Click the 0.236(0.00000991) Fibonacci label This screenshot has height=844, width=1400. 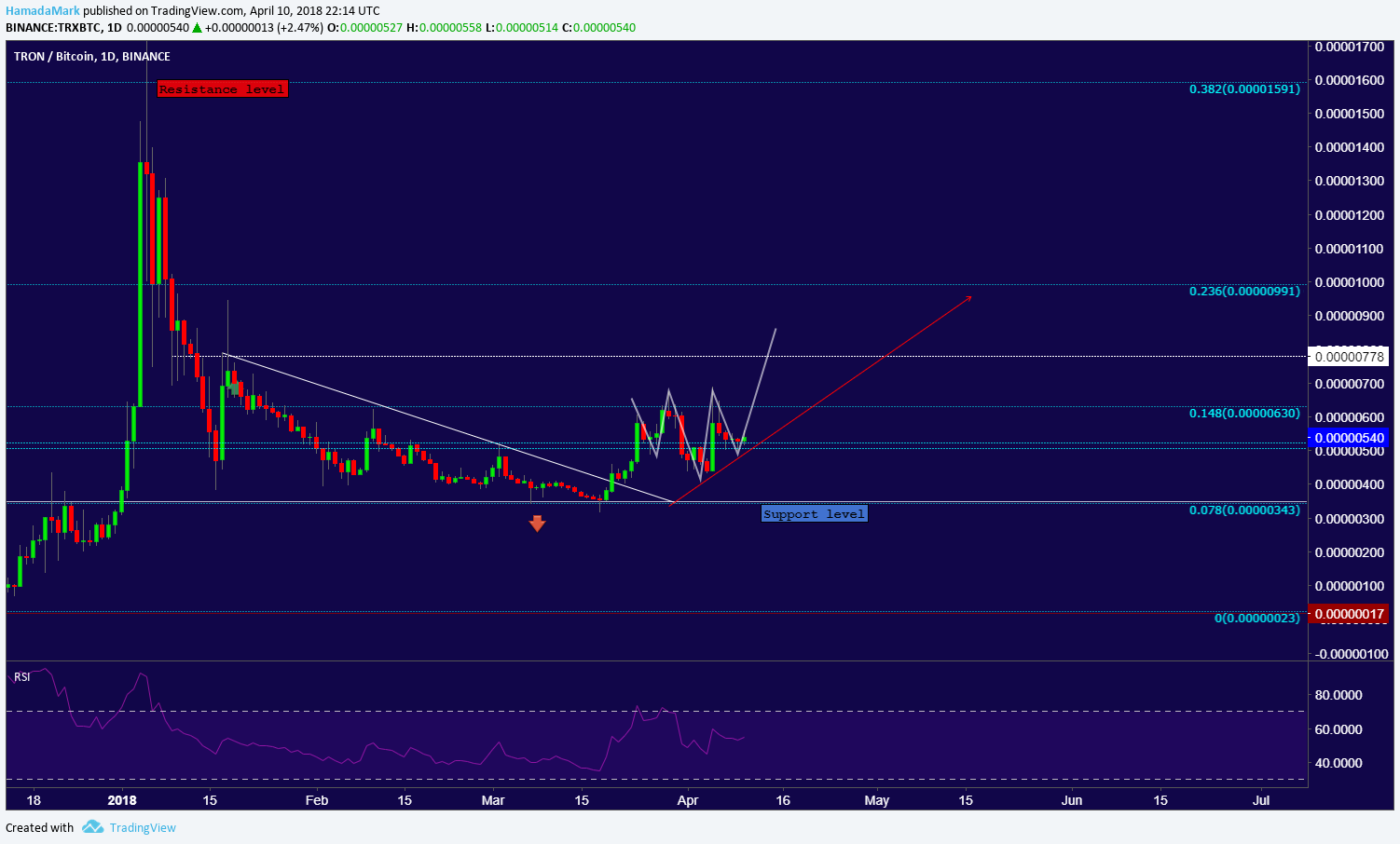[1244, 291]
